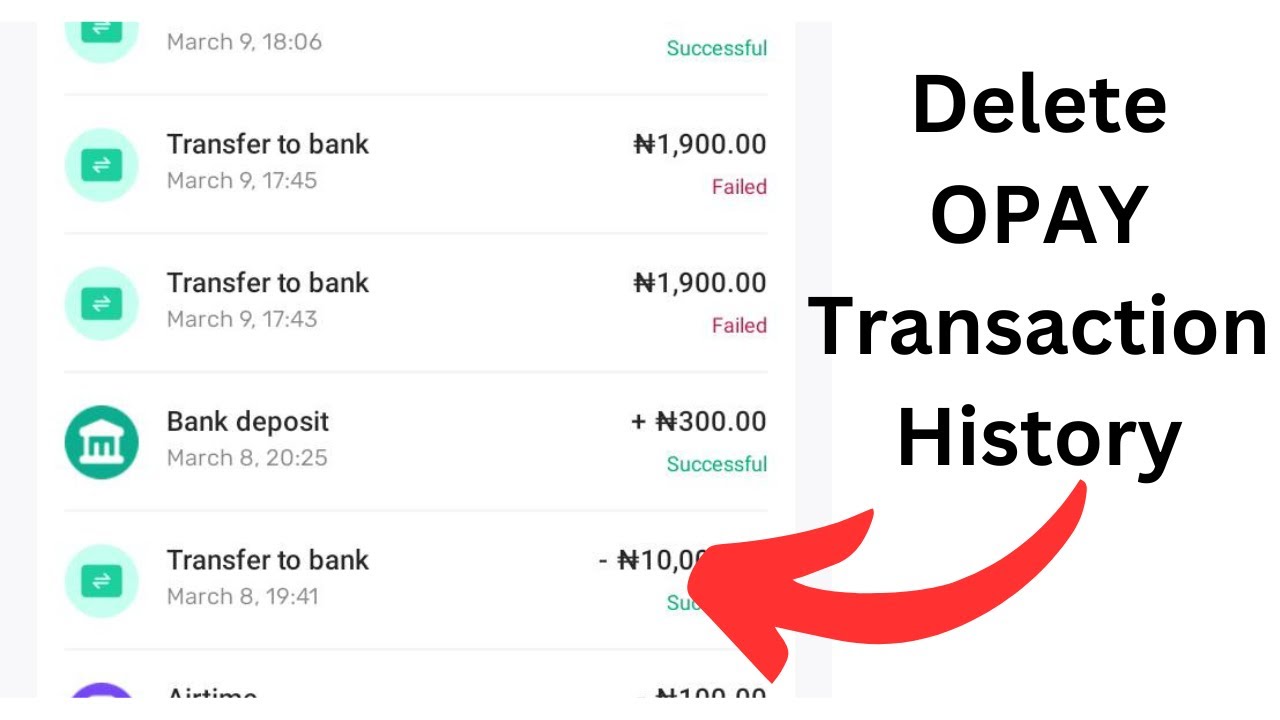
Task: Tap the Bank deposit building icon
Action: (x=101, y=442)
